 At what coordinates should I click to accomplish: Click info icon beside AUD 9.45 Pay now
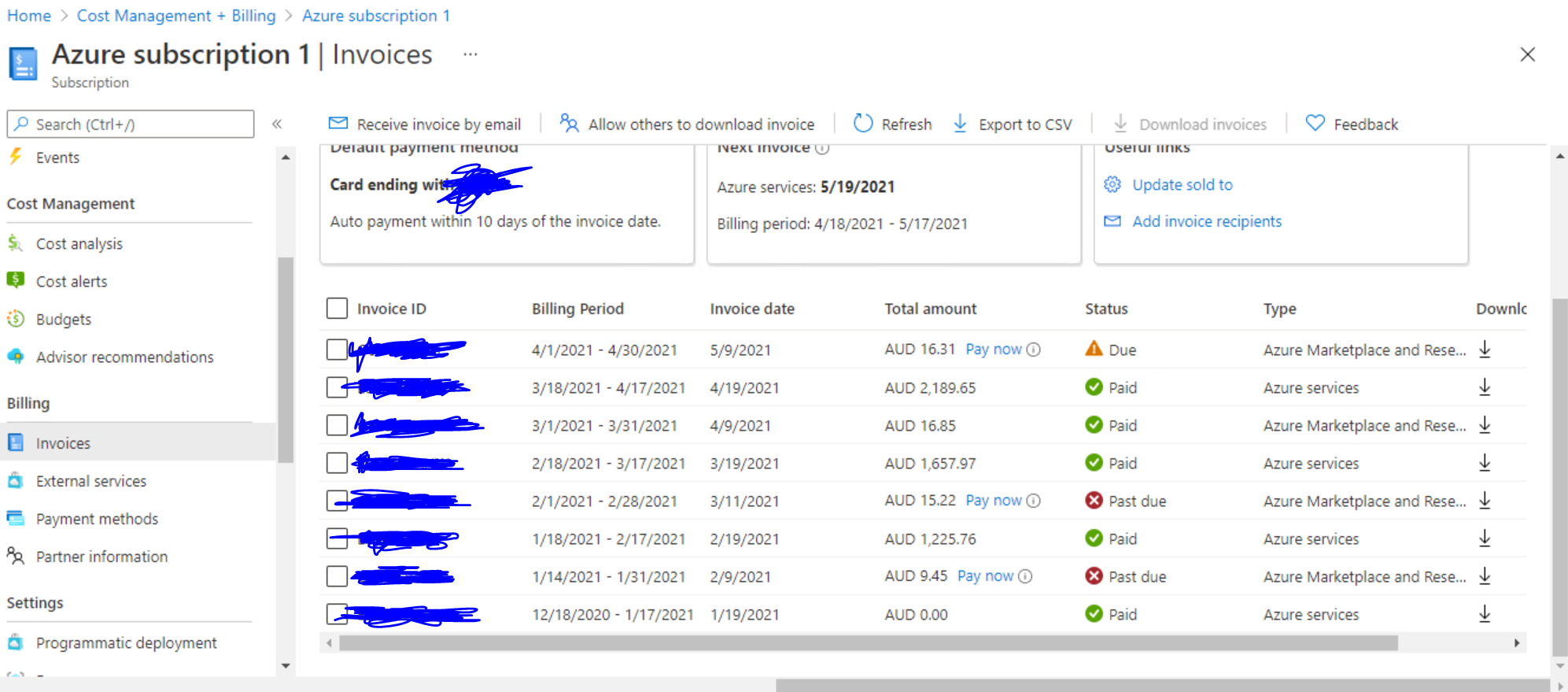(x=1025, y=576)
